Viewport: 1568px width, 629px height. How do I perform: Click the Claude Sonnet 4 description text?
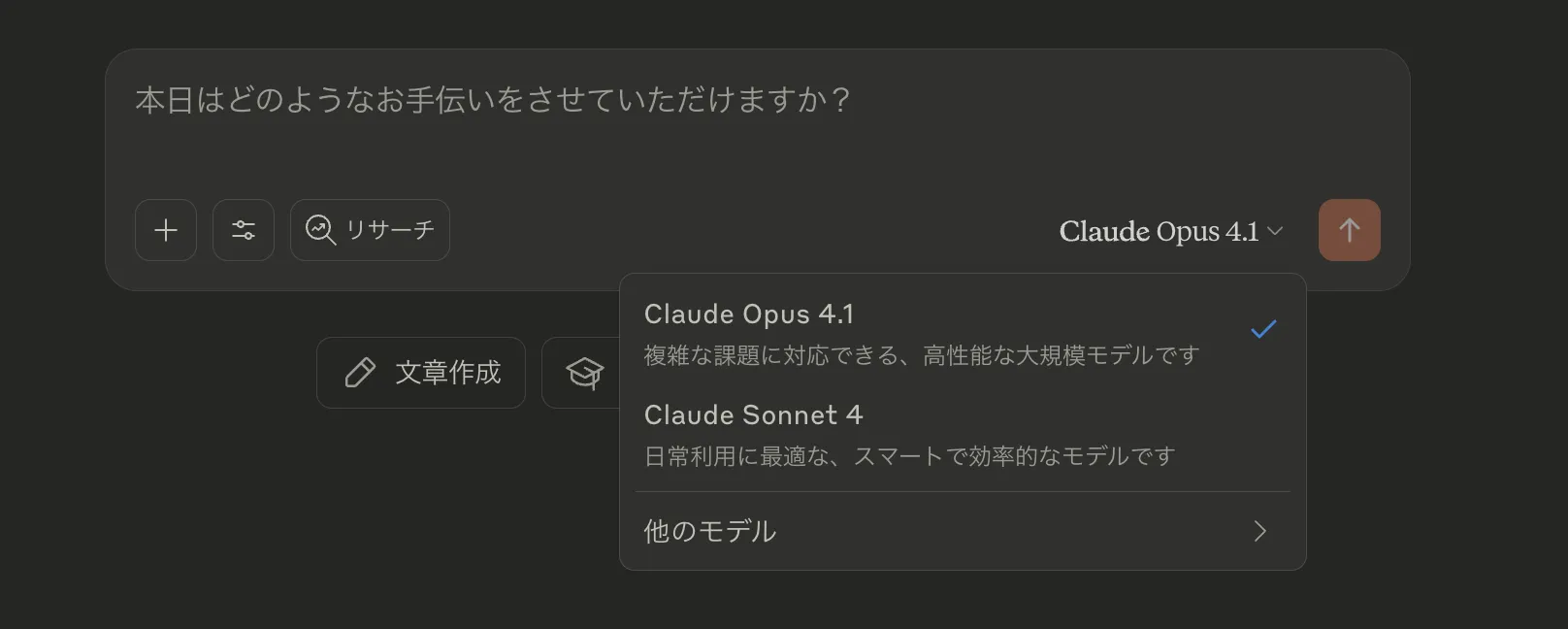[x=908, y=454]
